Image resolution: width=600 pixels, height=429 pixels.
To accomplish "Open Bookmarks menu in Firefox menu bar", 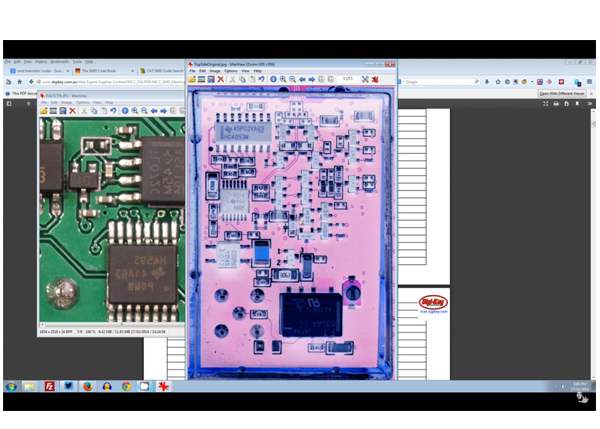I will (60, 61).
